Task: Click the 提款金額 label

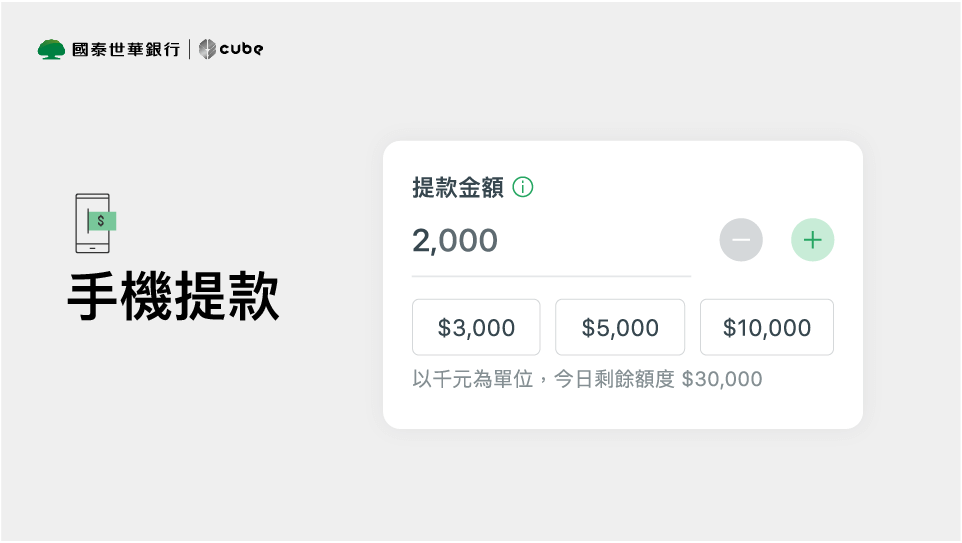Action: [x=457, y=187]
